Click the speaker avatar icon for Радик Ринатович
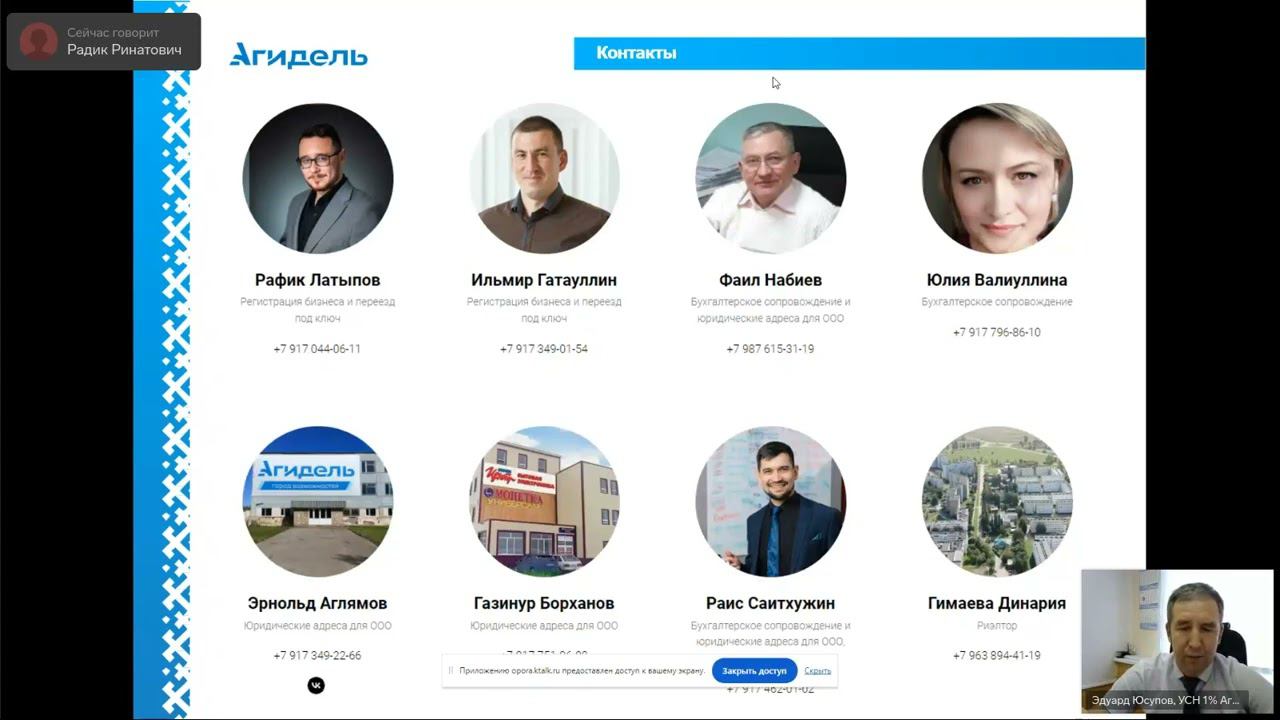1280x720 pixels. tap(38, 42)
